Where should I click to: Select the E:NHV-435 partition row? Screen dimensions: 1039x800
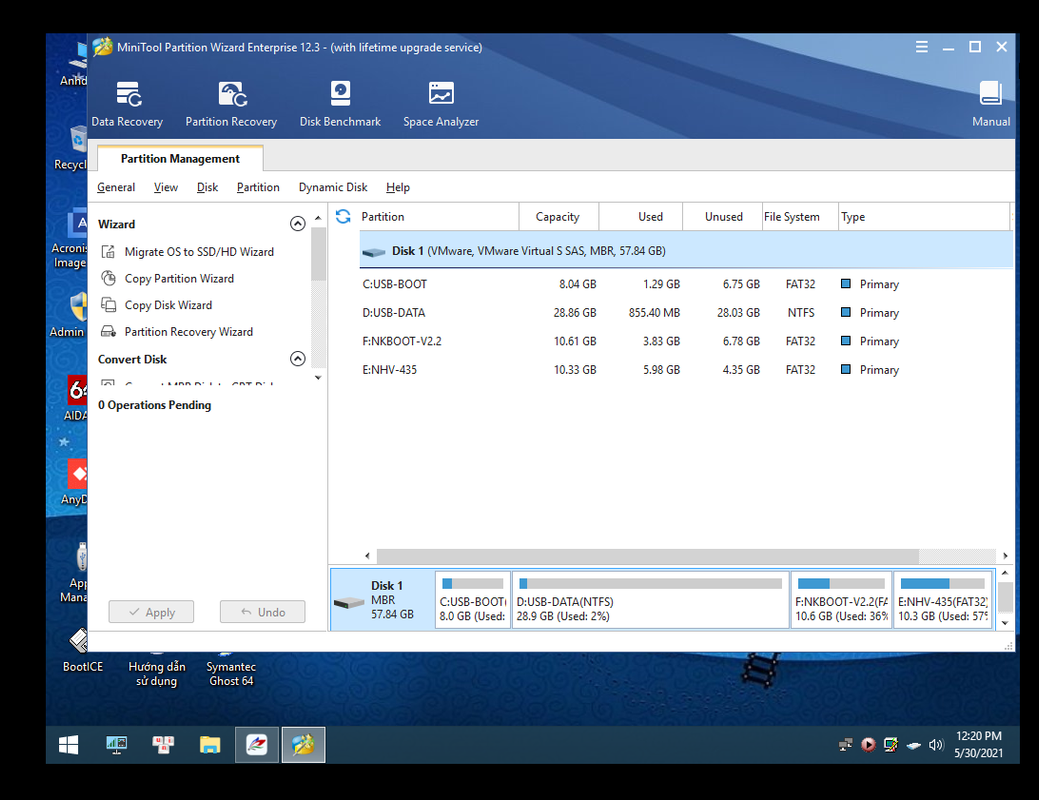(686, 369)
